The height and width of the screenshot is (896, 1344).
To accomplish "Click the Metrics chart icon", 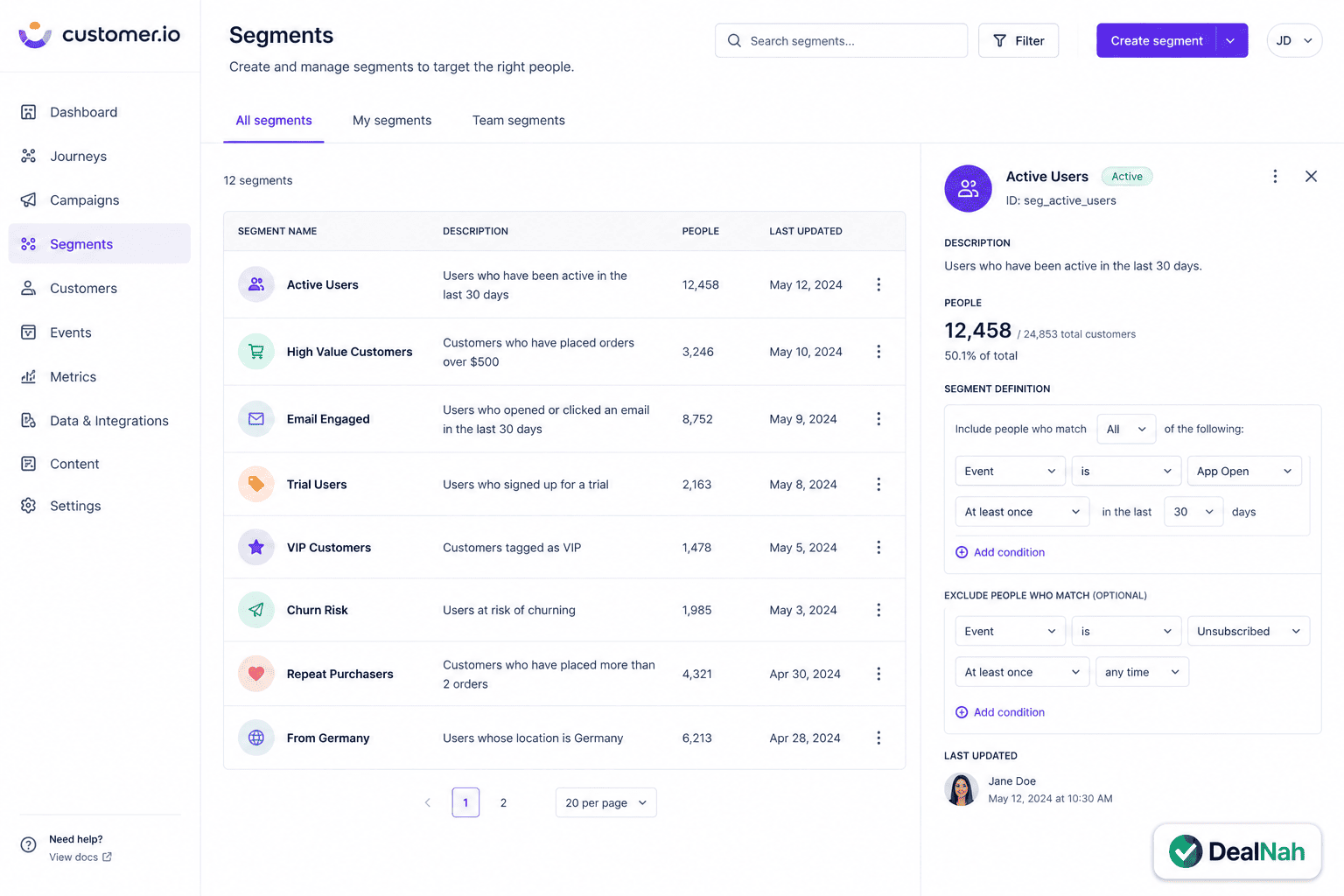I will pyautogui.click(x=29, y=376).
